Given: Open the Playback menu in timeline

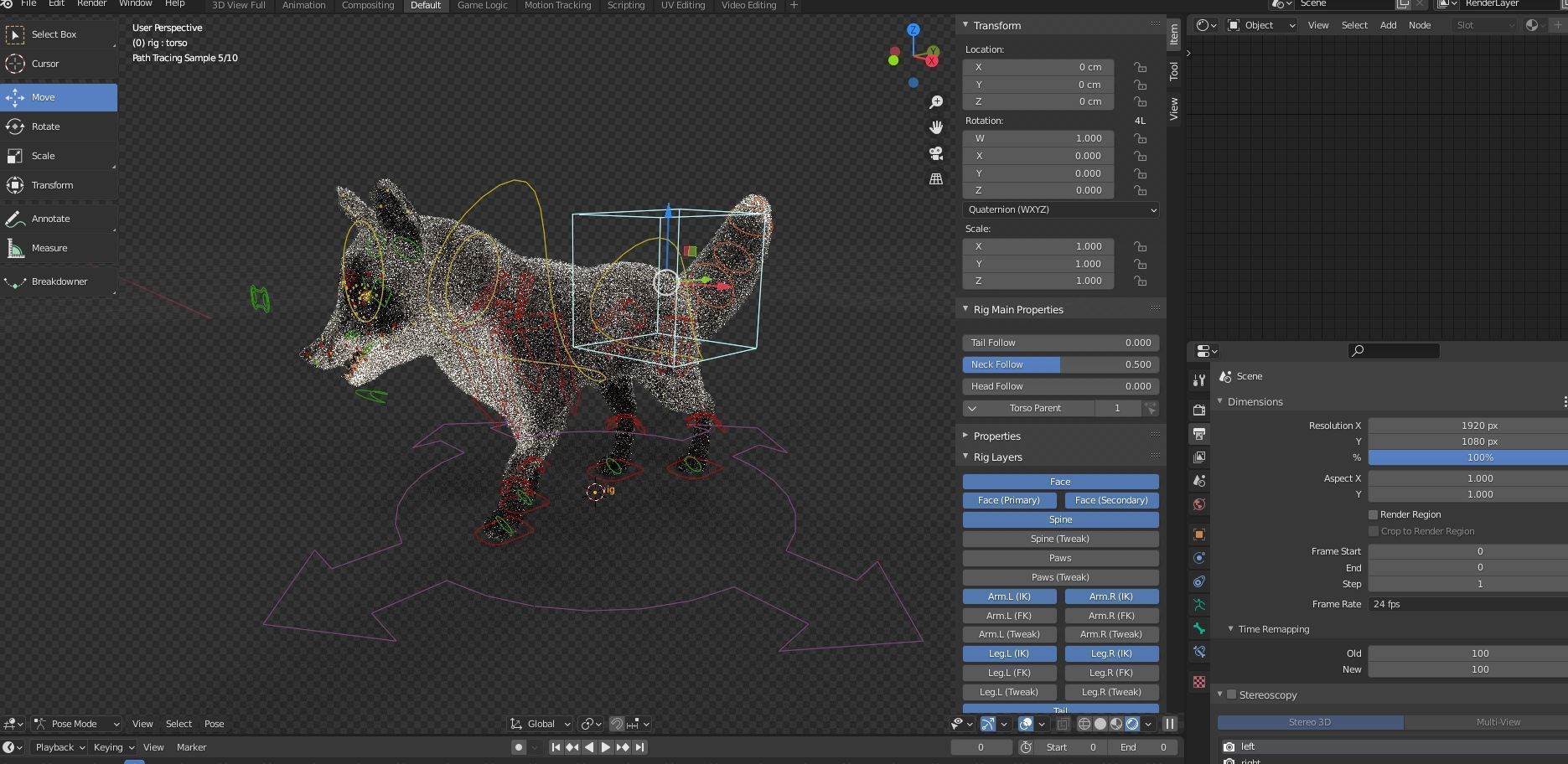Looking at the screenshot, I should 60,747.
